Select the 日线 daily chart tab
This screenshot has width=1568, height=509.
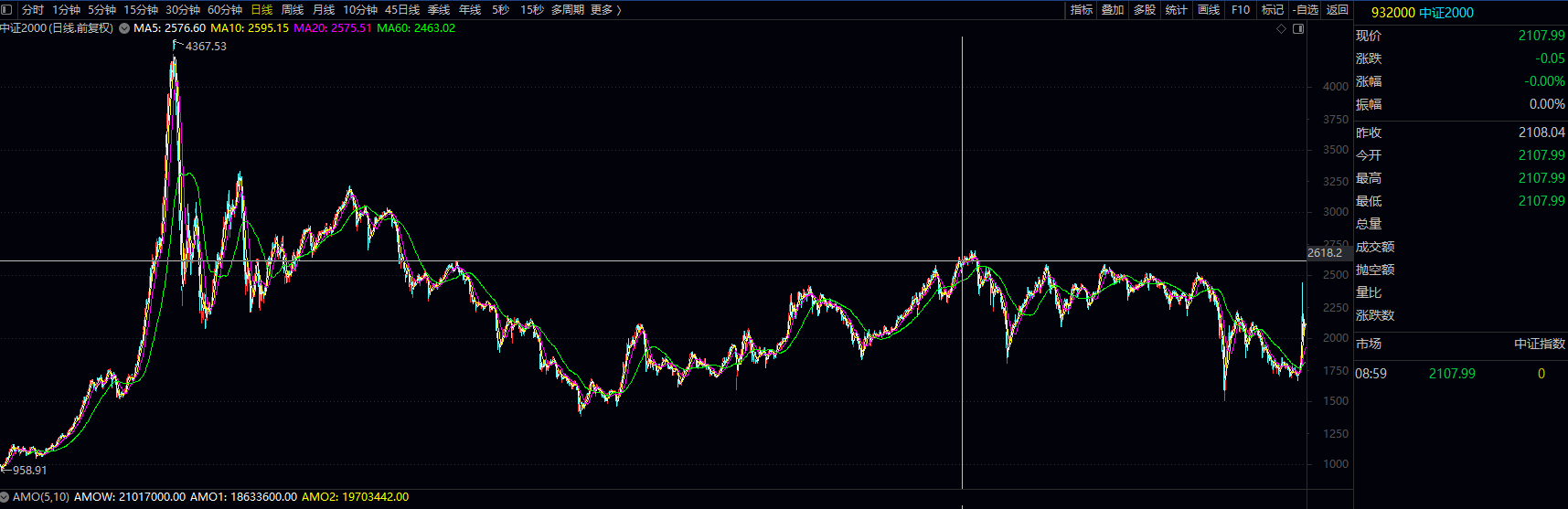coord(261,10)
